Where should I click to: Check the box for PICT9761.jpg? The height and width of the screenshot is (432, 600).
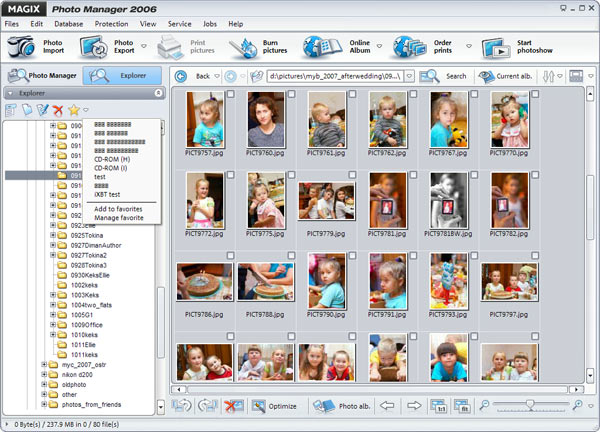352,94
